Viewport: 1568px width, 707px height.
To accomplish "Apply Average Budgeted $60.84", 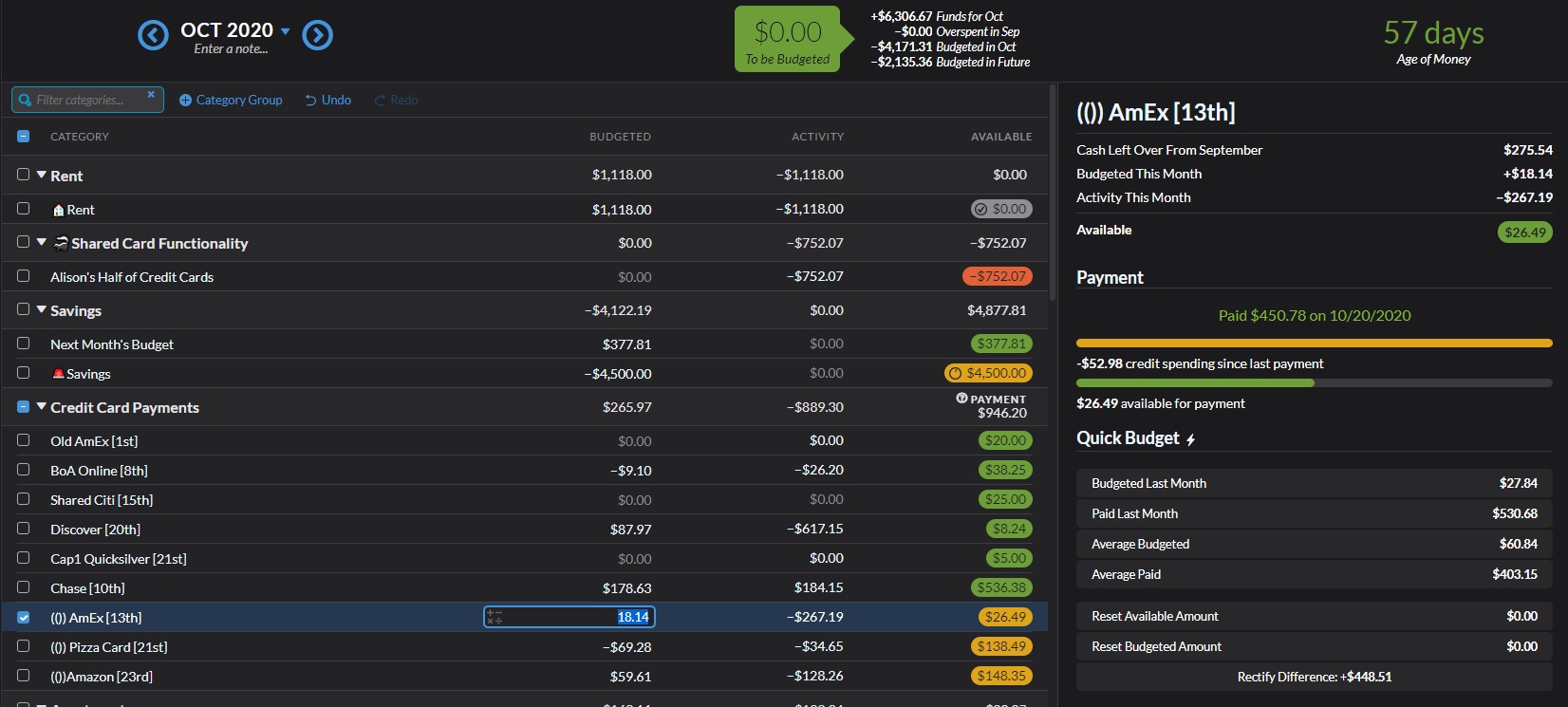I will [x=1315, y=544].
